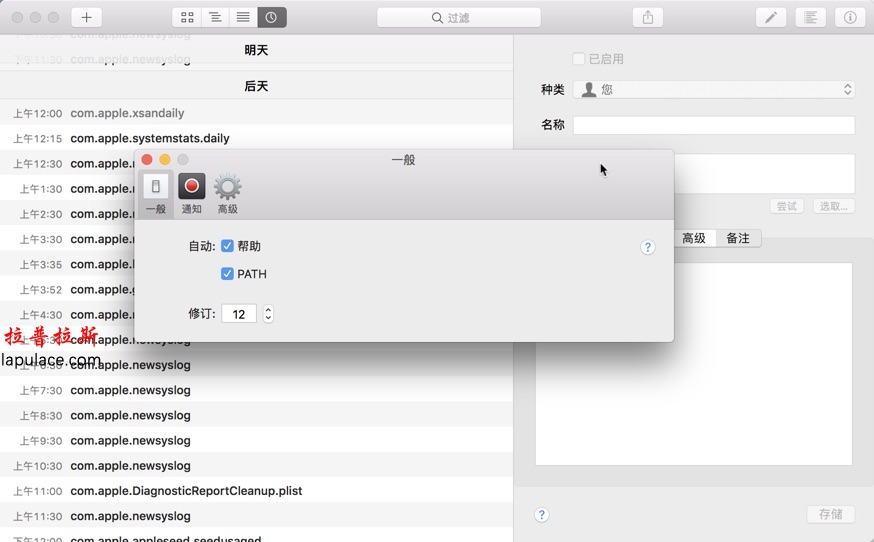Switch to grid view in toolbar
Image resolution: width=874 pixels, height=542 pixels.
tap(187, 17)
